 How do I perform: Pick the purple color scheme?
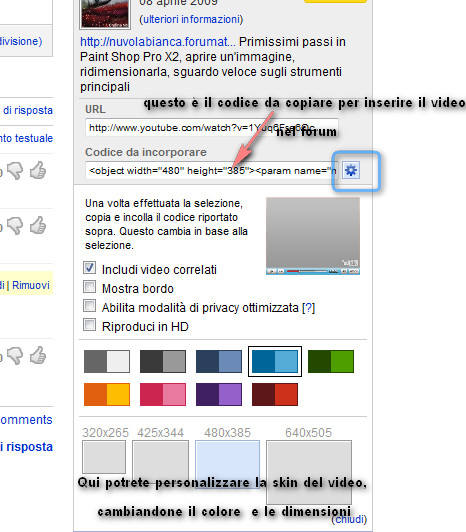219,394
